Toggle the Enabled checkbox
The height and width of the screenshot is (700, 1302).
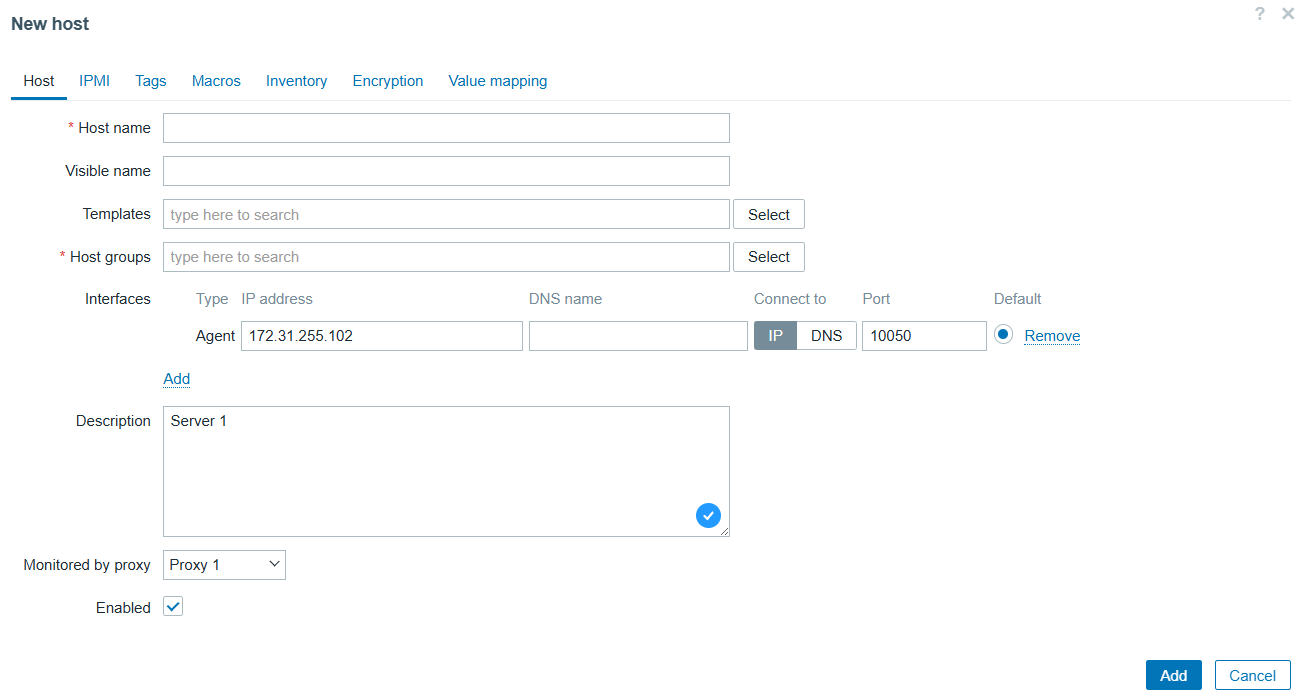point(173,607)
